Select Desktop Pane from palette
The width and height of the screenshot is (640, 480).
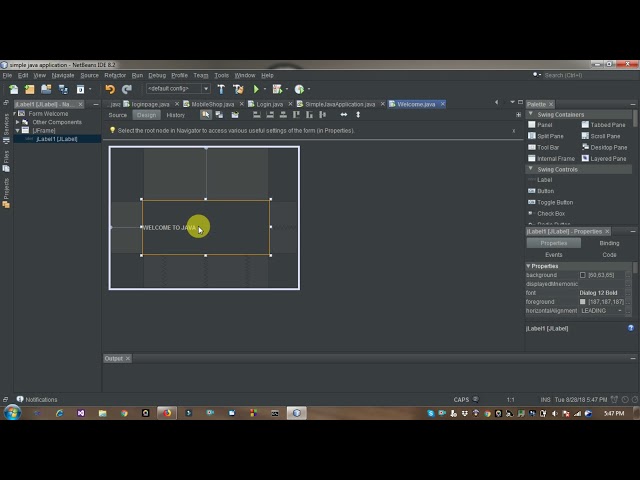(604, 147)
